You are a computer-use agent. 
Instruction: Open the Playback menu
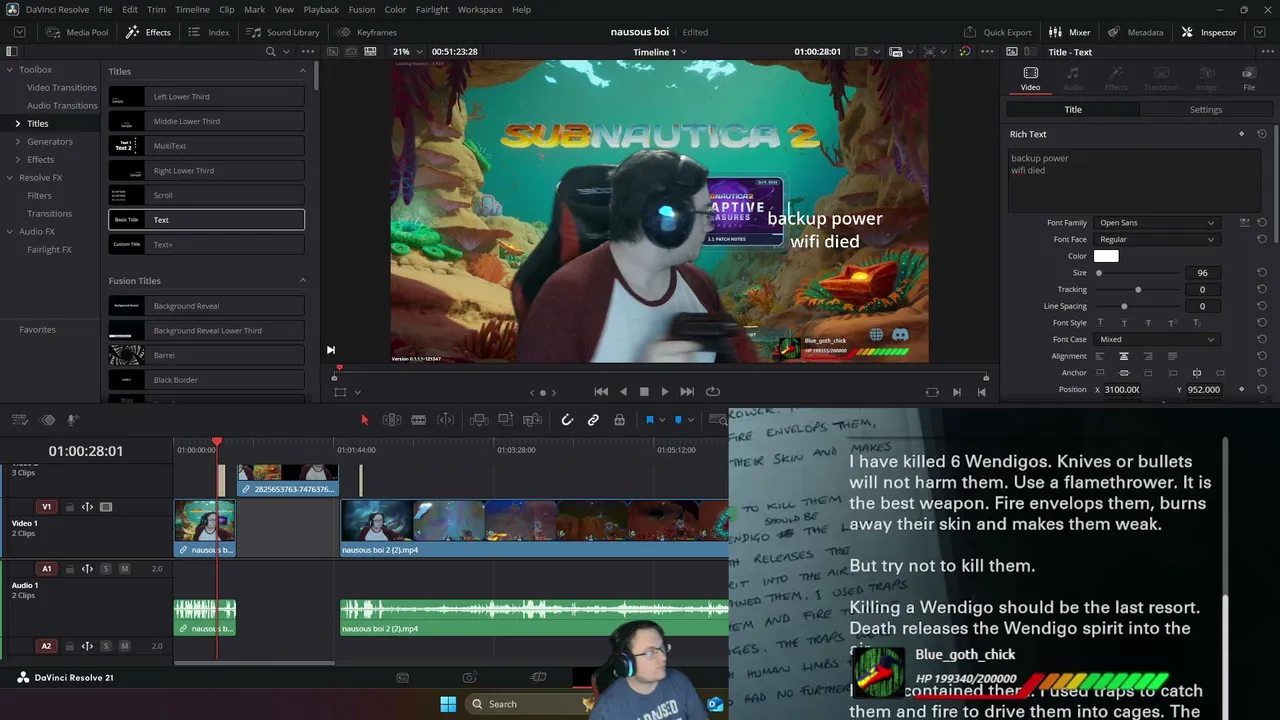pyautogui.click(x=321, y=9)
